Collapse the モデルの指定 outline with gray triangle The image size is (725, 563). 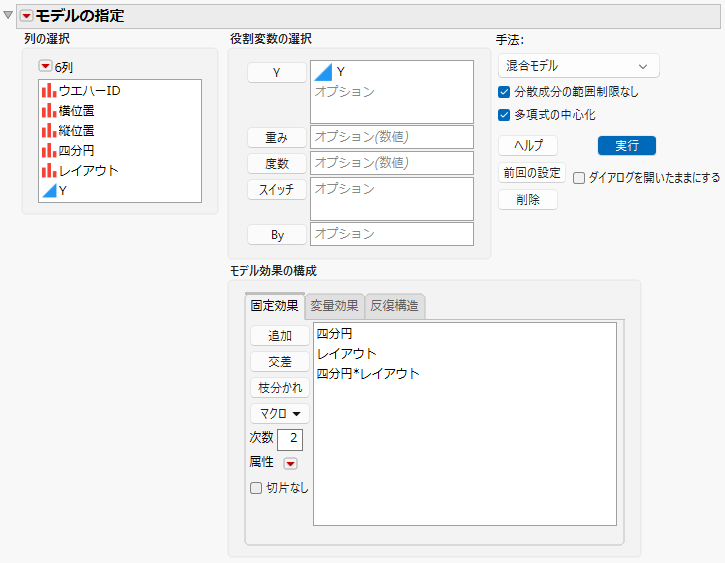point(8,15)
